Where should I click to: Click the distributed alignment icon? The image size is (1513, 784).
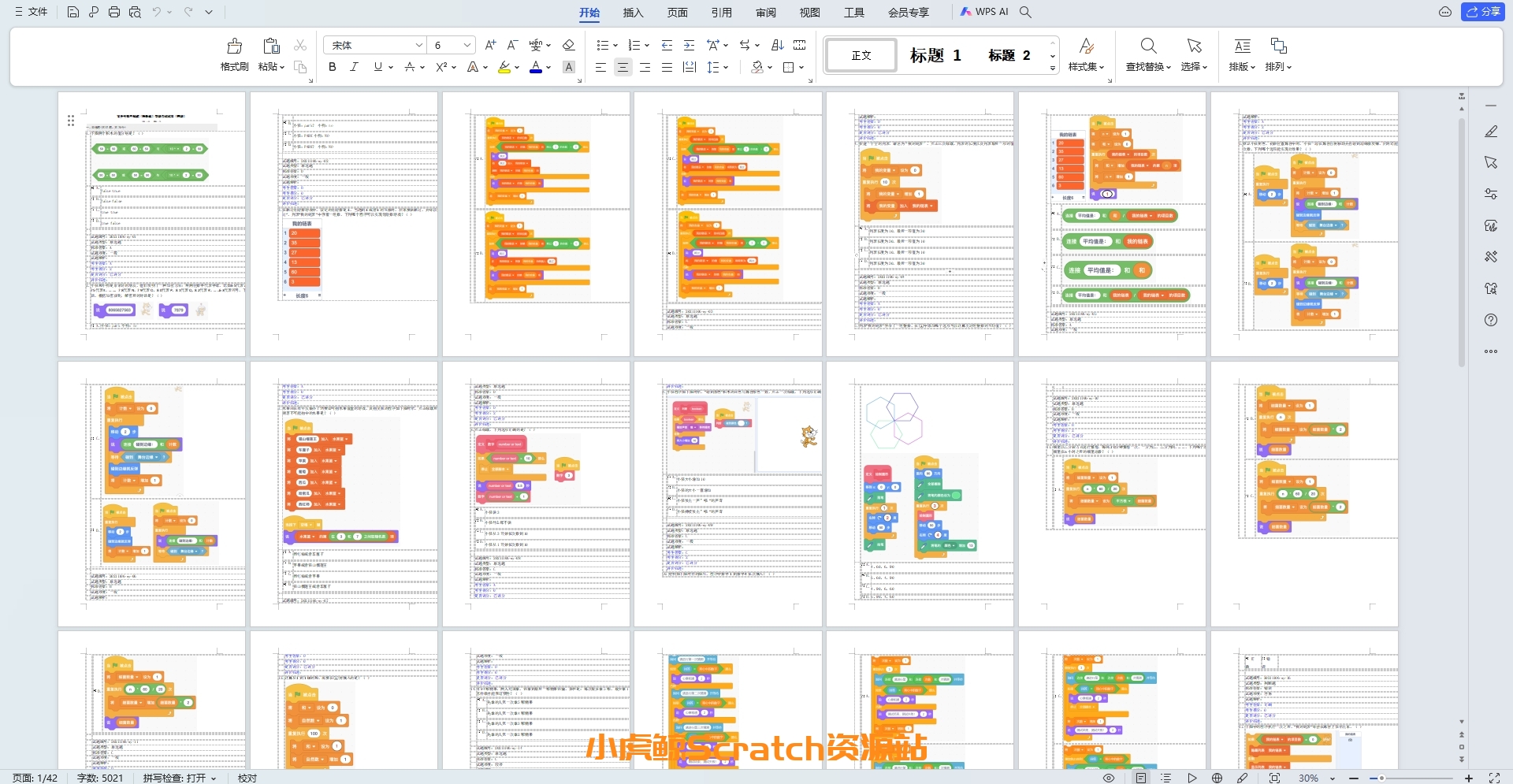tap(689, 67)
